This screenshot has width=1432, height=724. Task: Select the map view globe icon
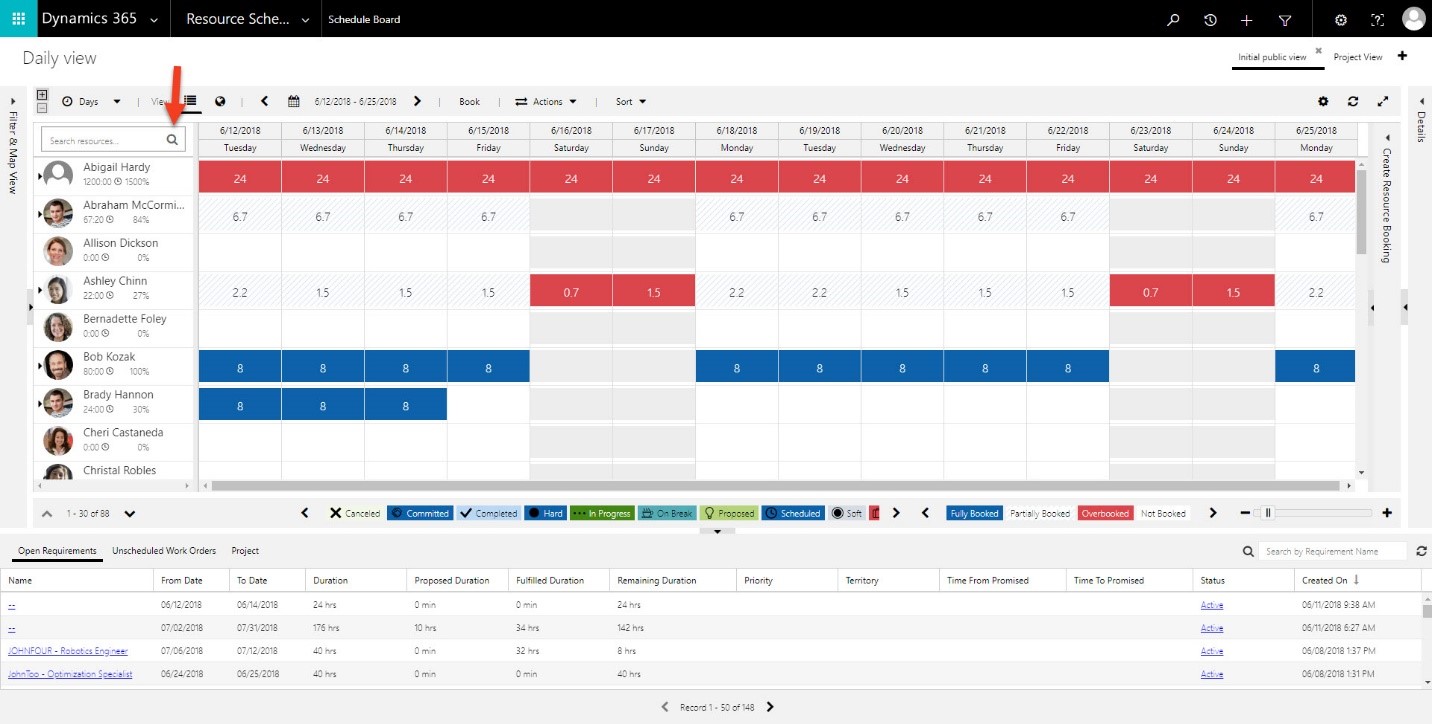[220, 101]
